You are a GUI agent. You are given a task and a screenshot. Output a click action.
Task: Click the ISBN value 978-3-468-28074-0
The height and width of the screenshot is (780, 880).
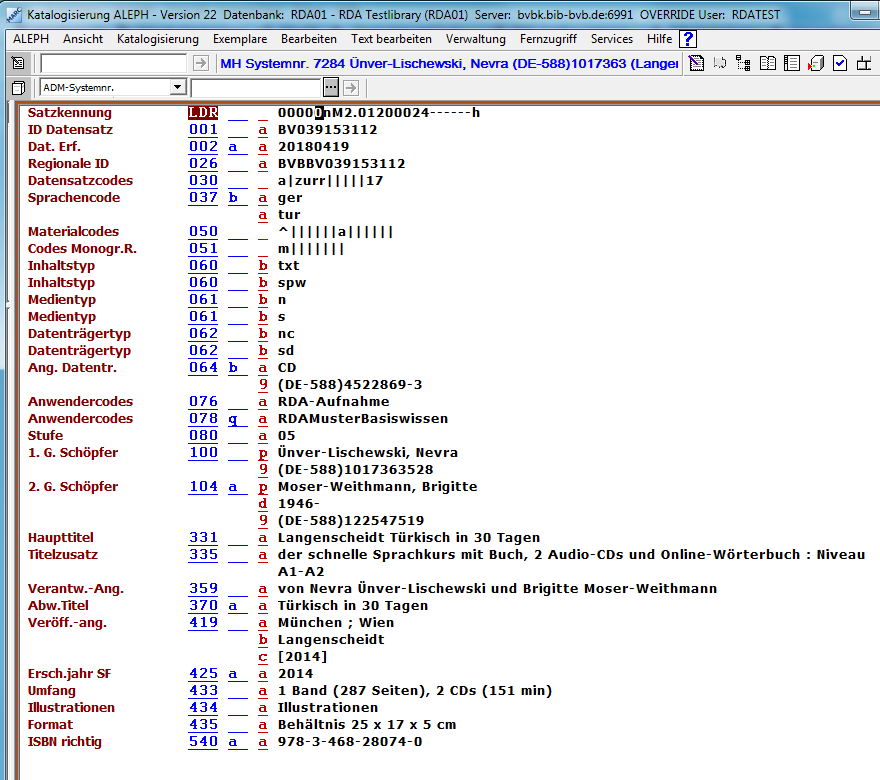pyautogui.click(x=349, y=741)
